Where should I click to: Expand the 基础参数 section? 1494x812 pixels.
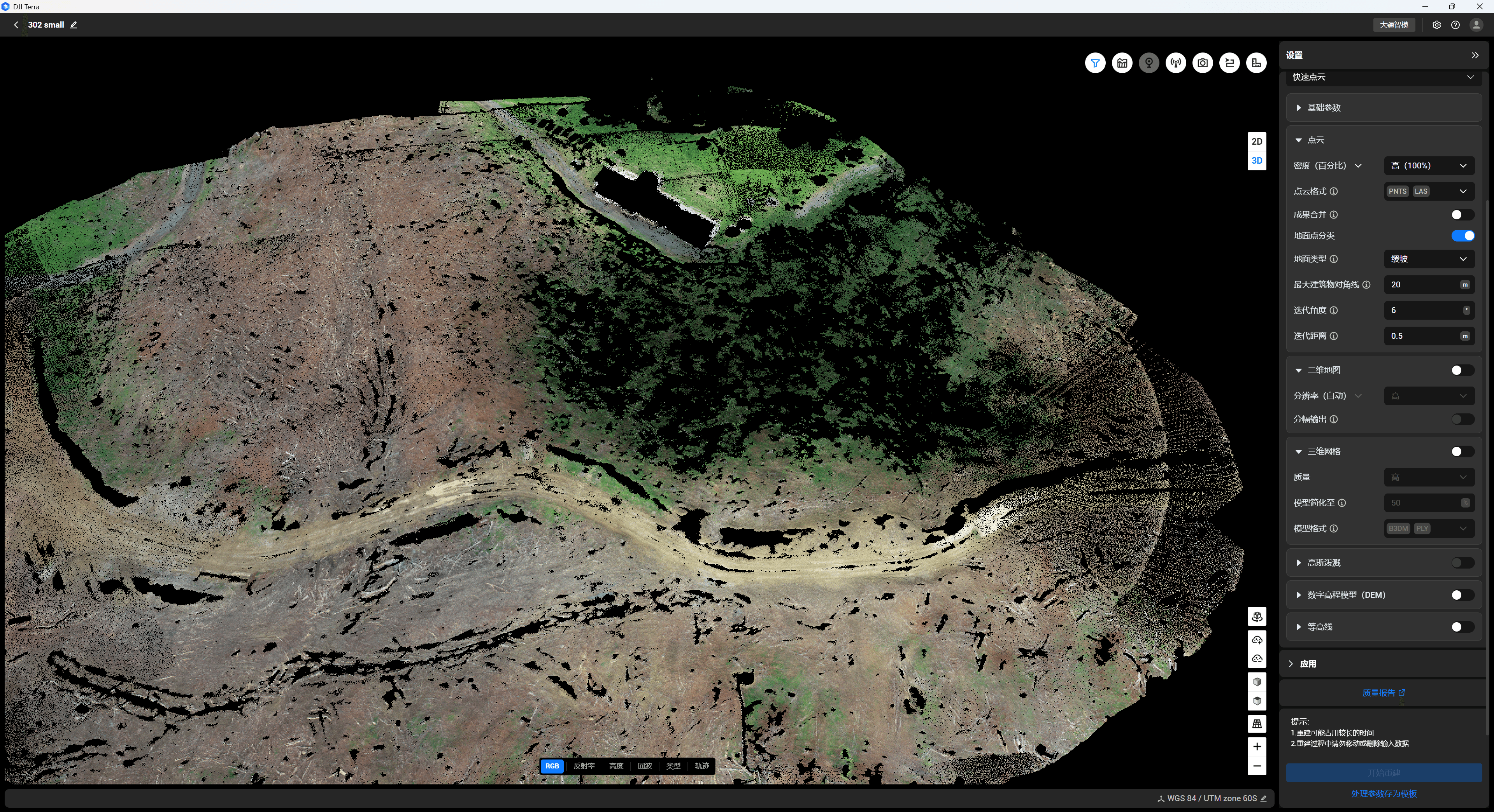tap(1324, 108)
